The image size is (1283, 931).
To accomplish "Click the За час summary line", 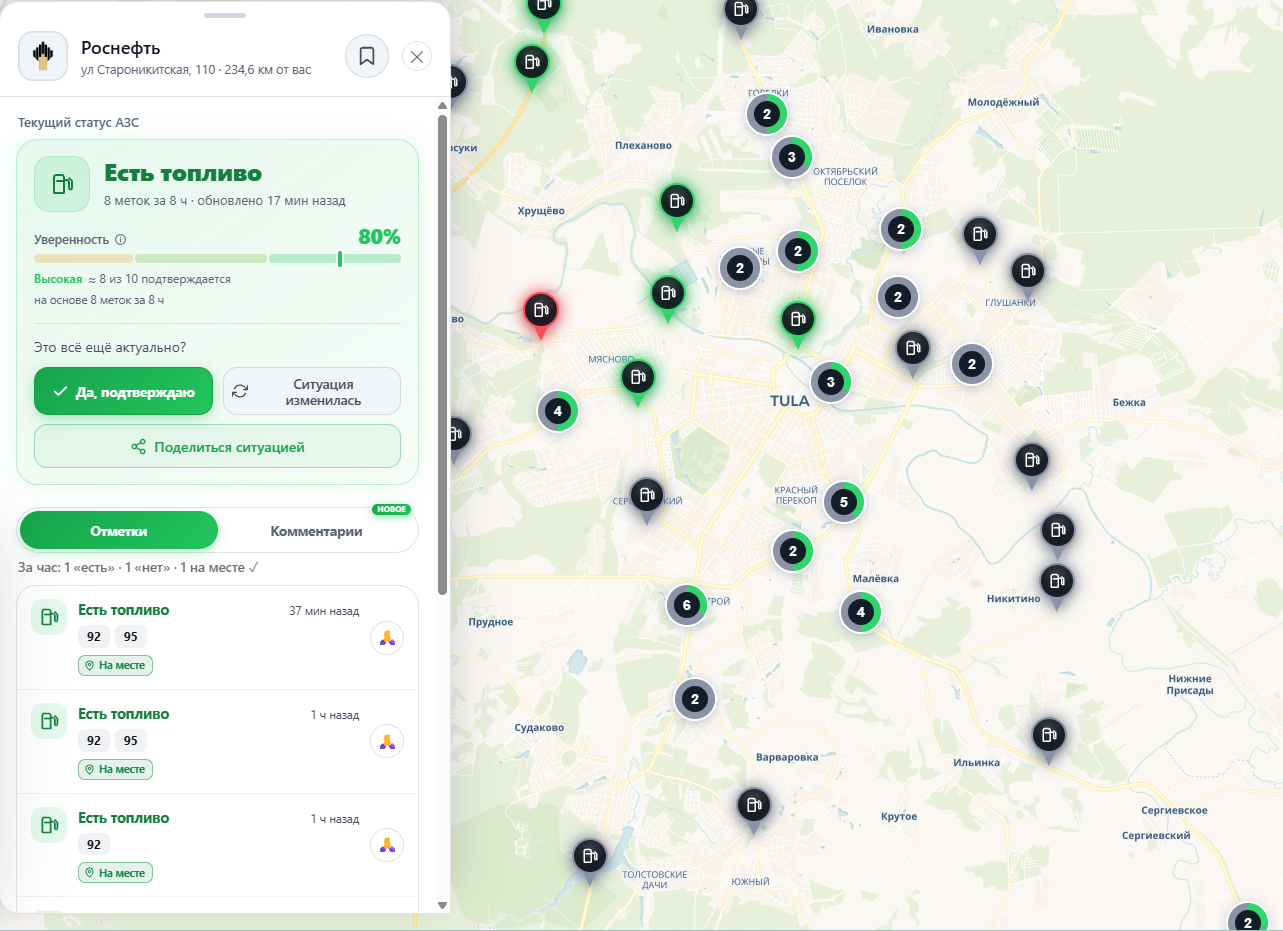I will (139, 568).
